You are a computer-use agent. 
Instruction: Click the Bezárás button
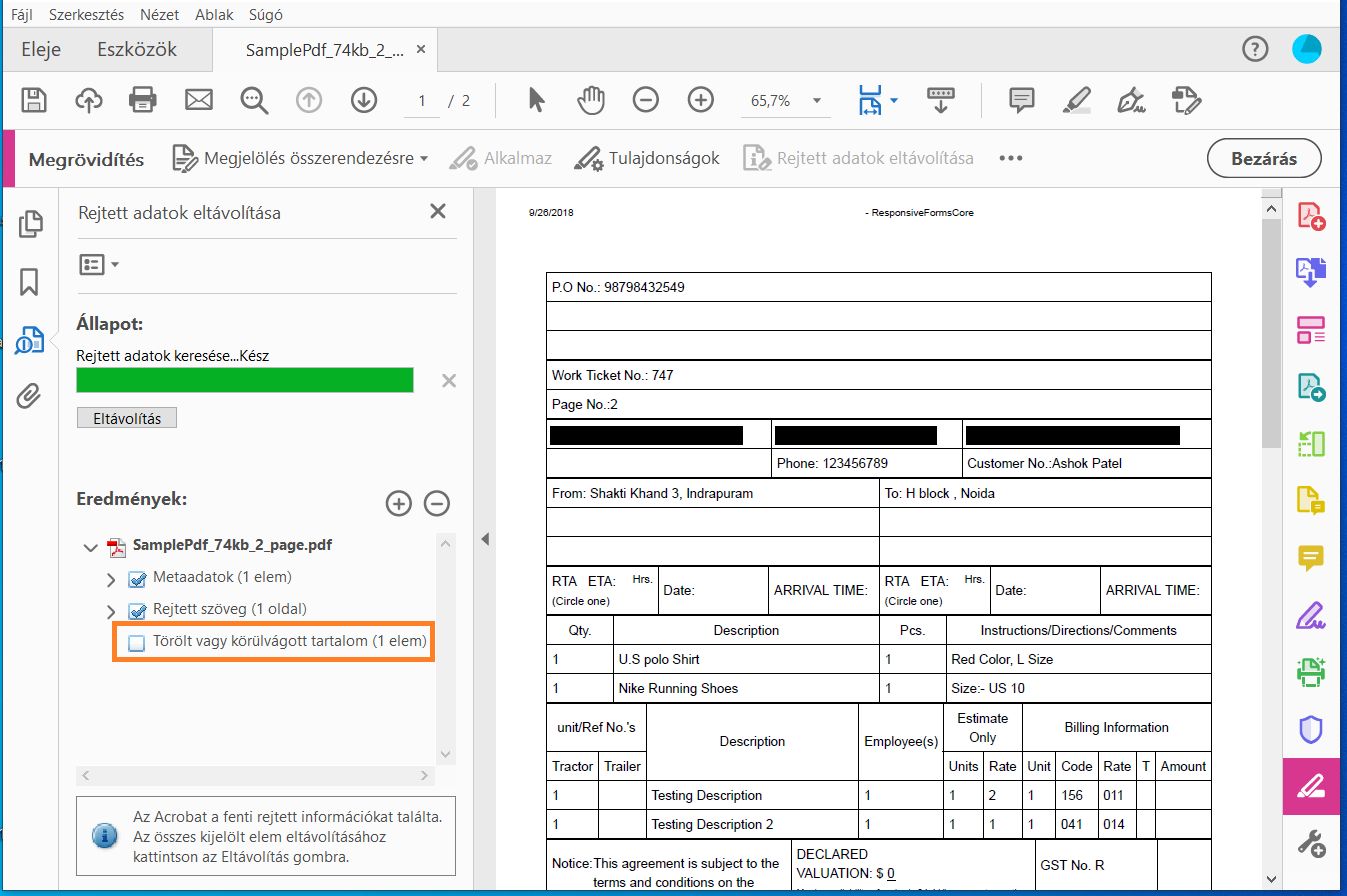(x=1264, y=158)
